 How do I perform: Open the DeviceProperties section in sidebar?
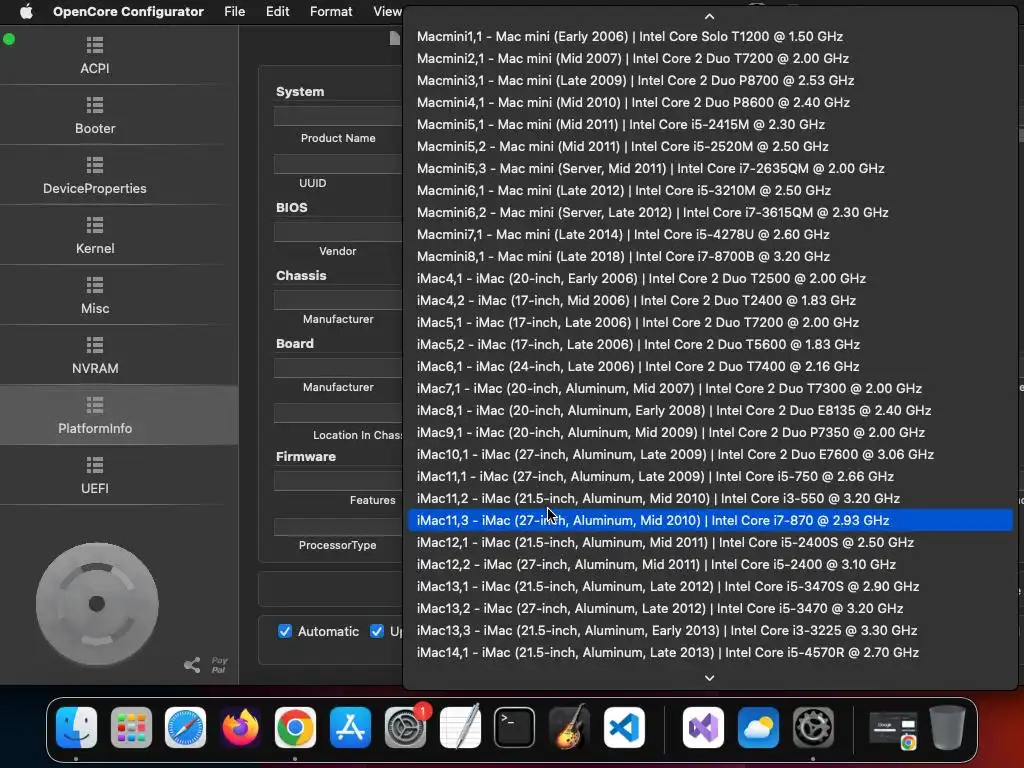pos(95,176)
